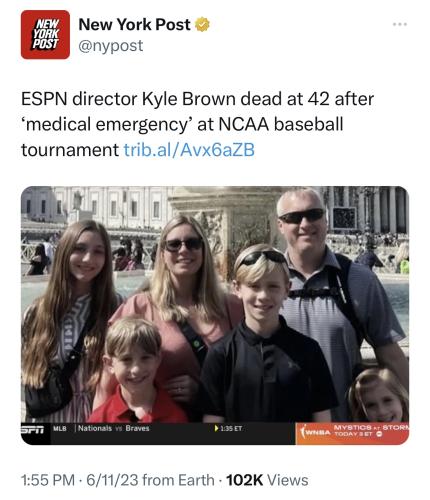Click the New York Post display name
430x500 pixels.
coord(134,24)
